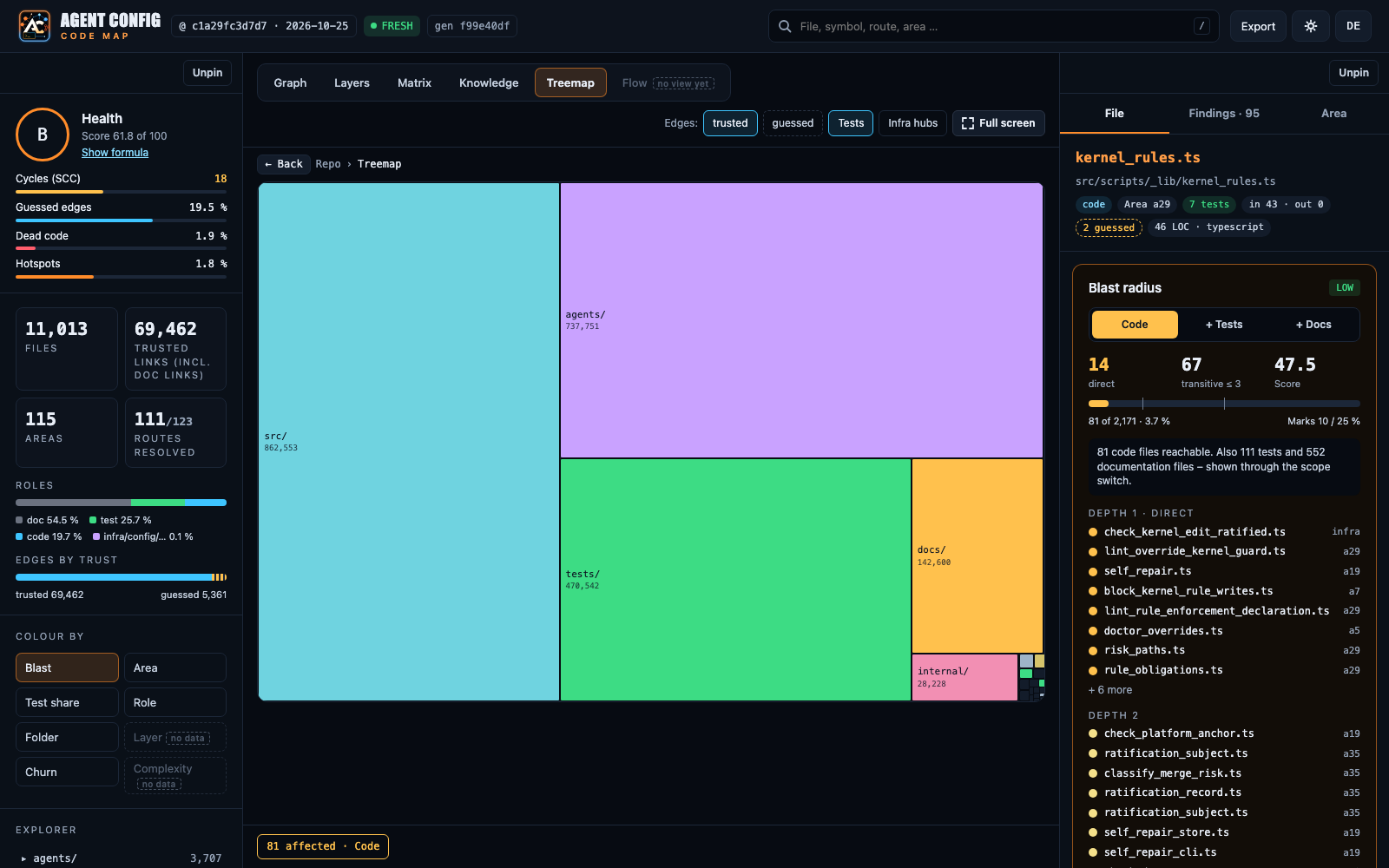Switch to the Graph view tab

coord(290,83)
